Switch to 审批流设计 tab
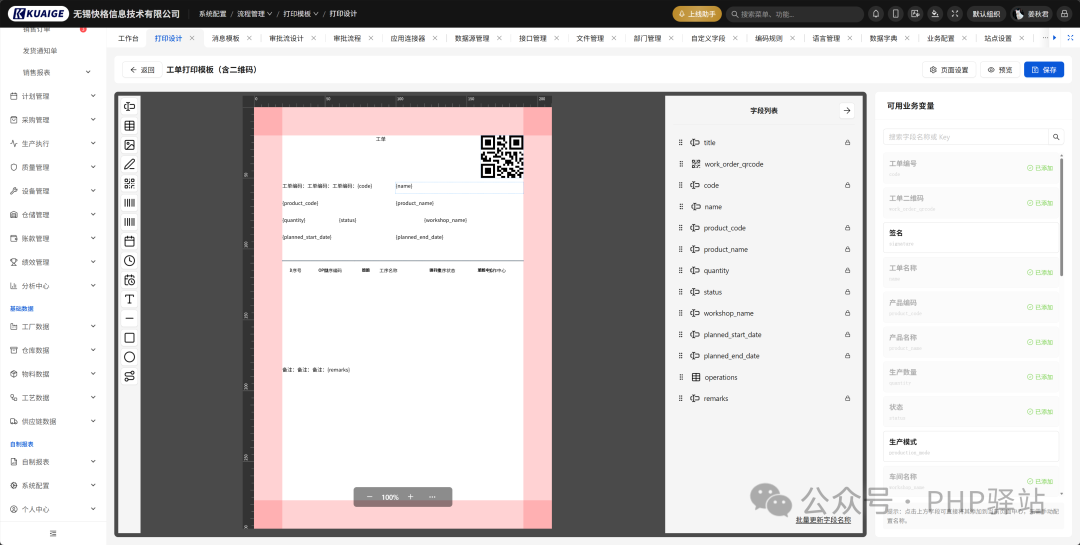This screenshot has width=1080, height=545. (286, 39)
